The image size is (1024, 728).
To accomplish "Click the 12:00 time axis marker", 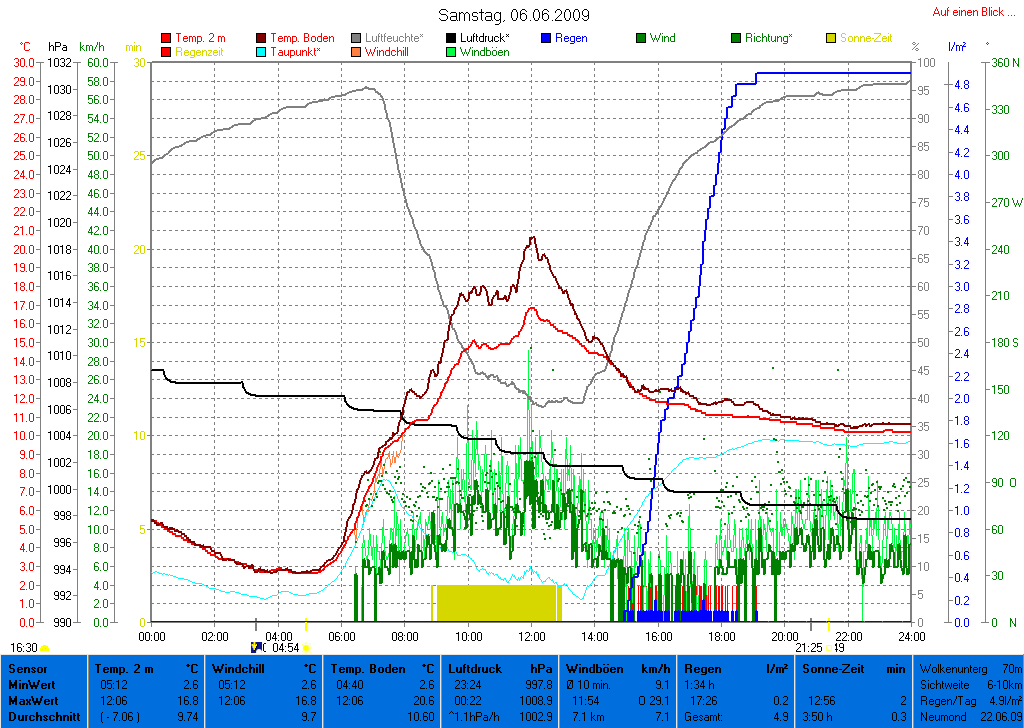I will click(x=532, y=636).
